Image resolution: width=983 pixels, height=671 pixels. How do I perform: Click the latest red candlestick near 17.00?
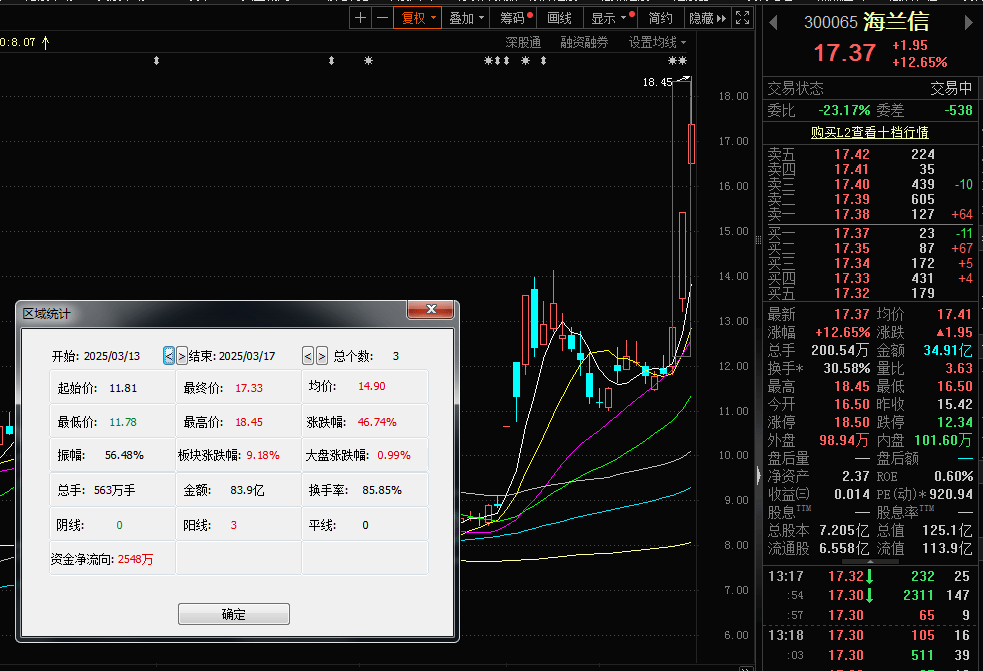coord(691,144)
